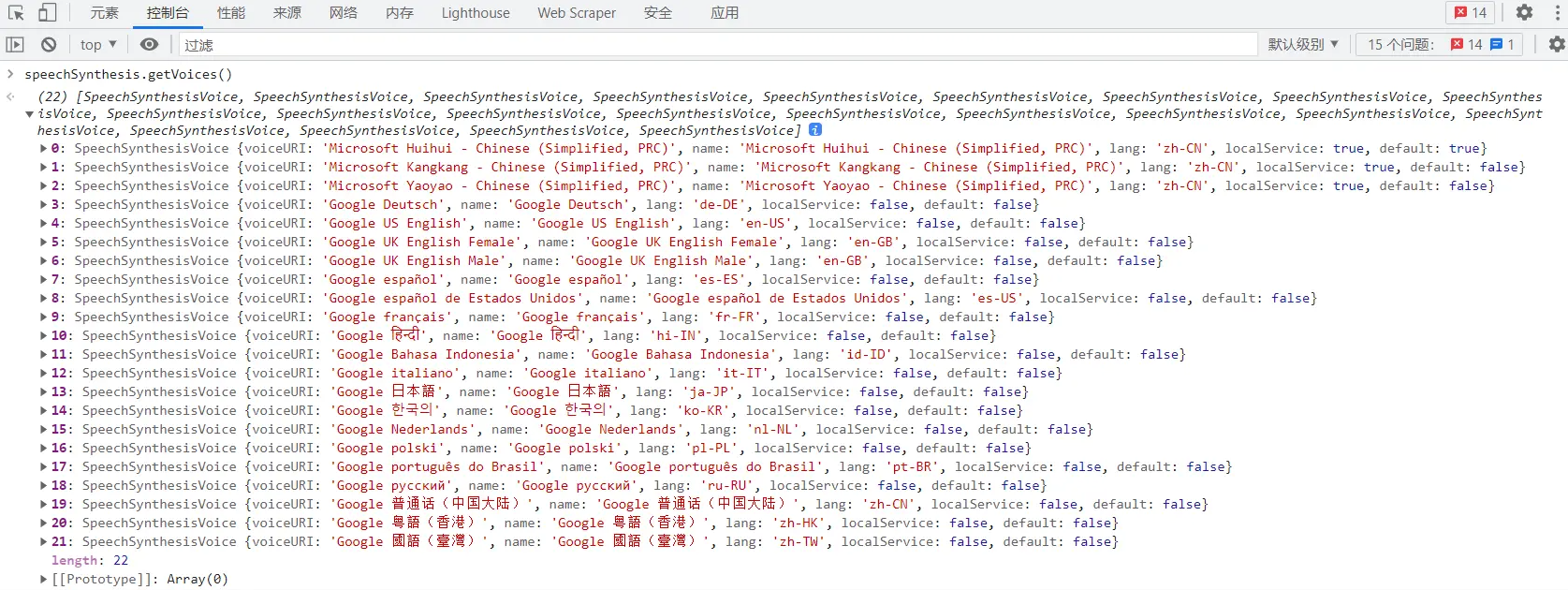Click the red 14 errors counter badge
The image size is (1568, 590).
[x=1471, y=13]
